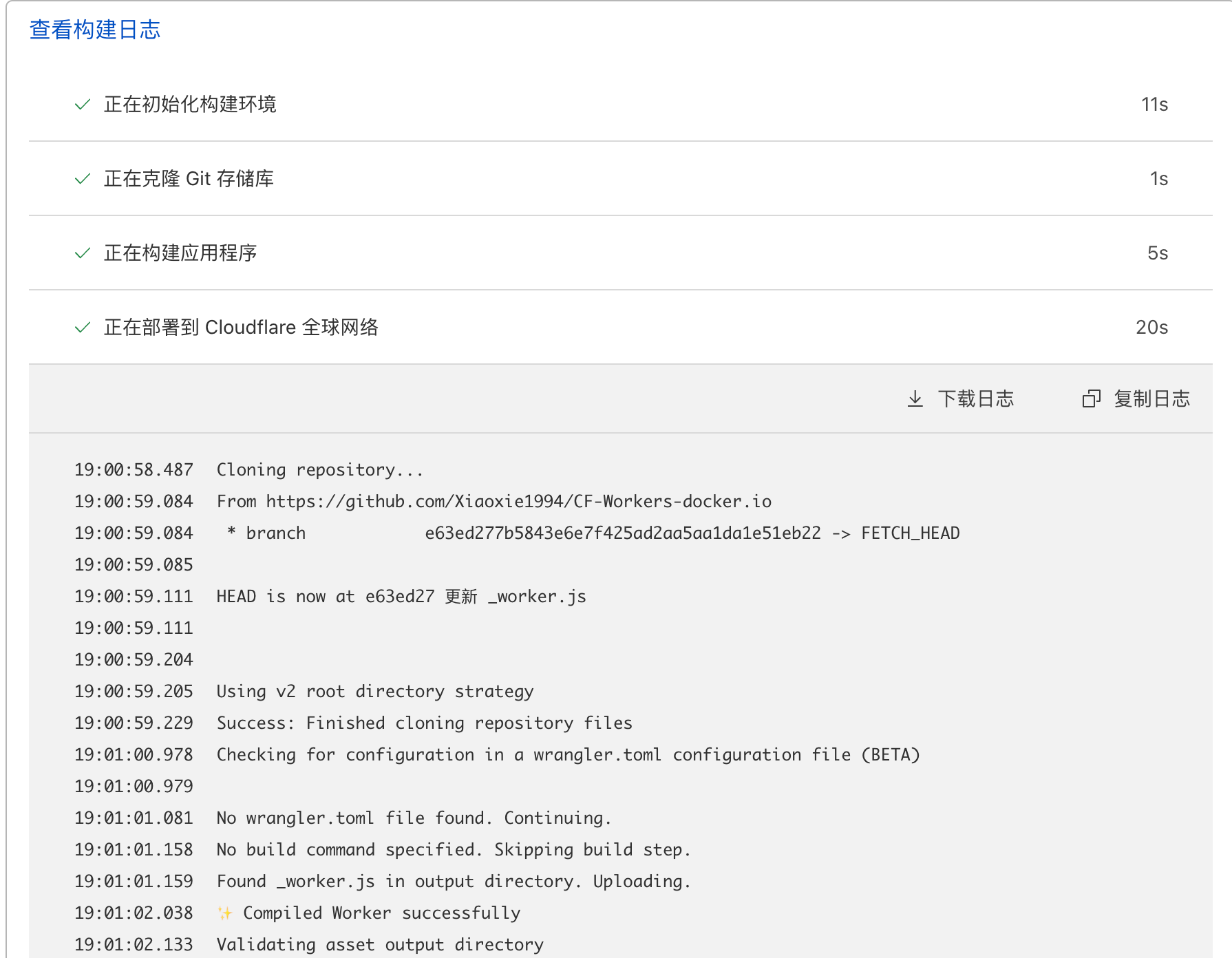Click the 下载日志 button label

[975, 399]
